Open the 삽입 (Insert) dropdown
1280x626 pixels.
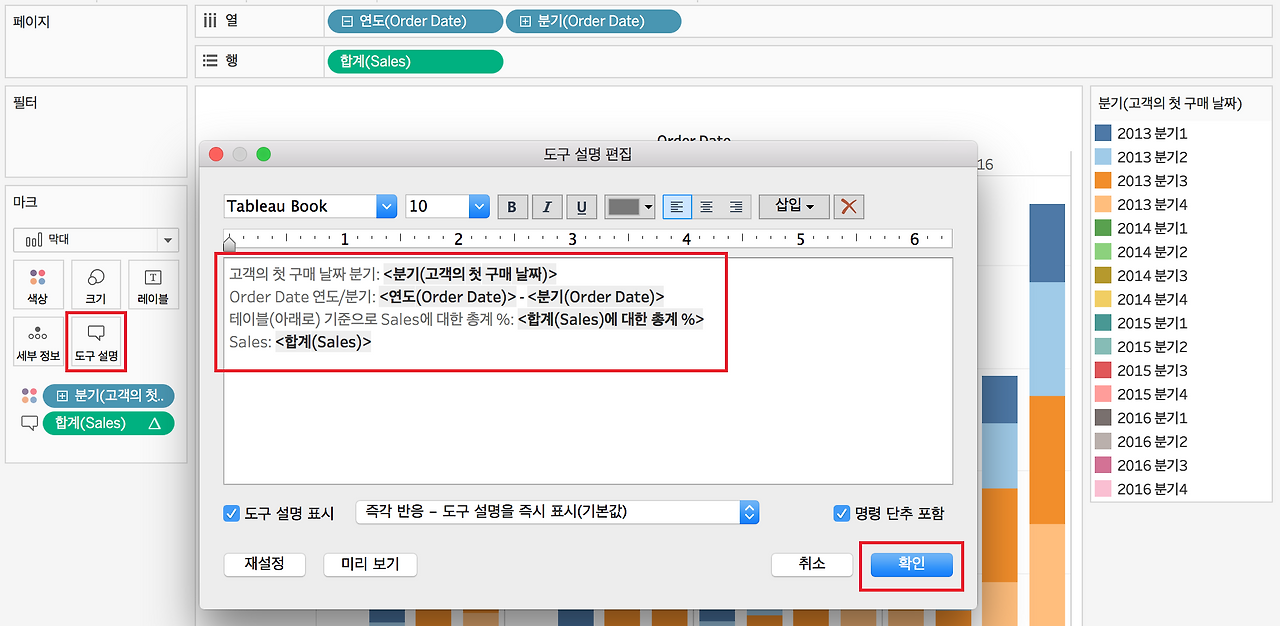click(x=794, y=206)
